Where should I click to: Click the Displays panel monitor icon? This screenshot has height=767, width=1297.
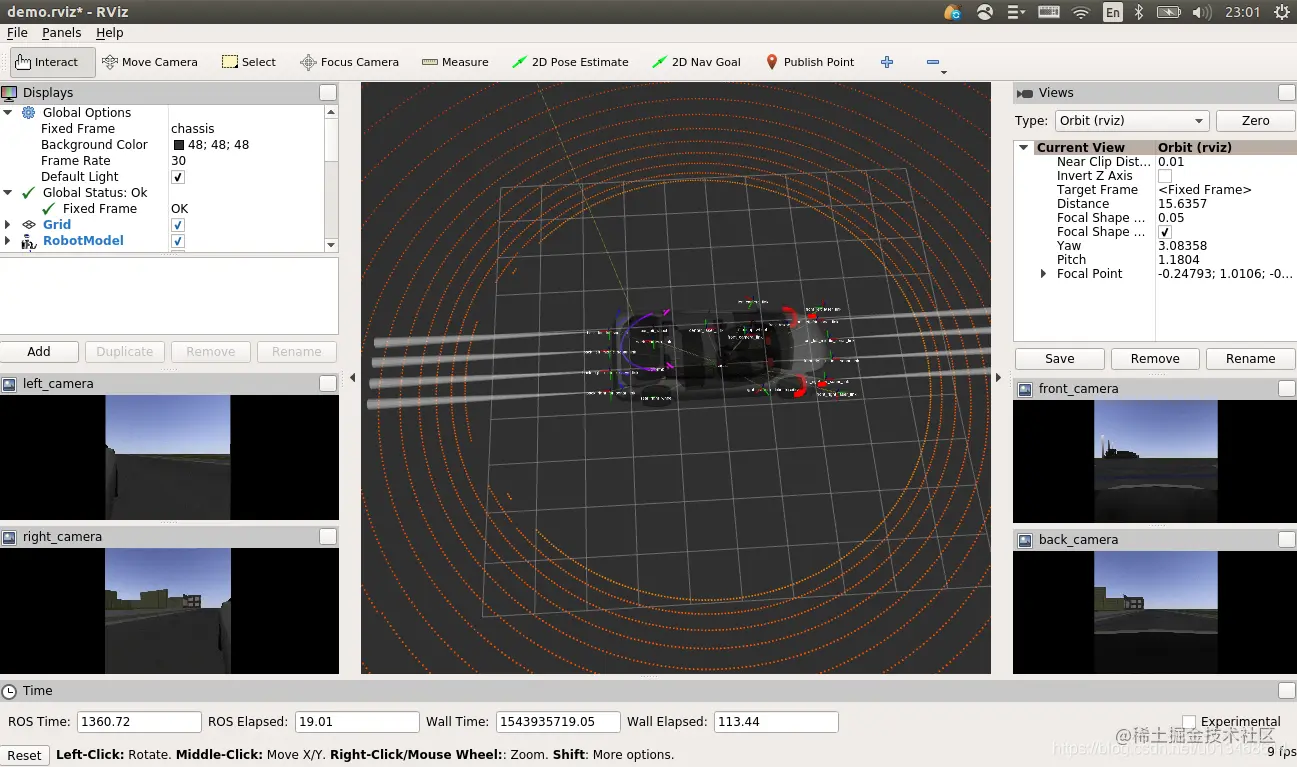pyautogui.click(x=10, y=93)
